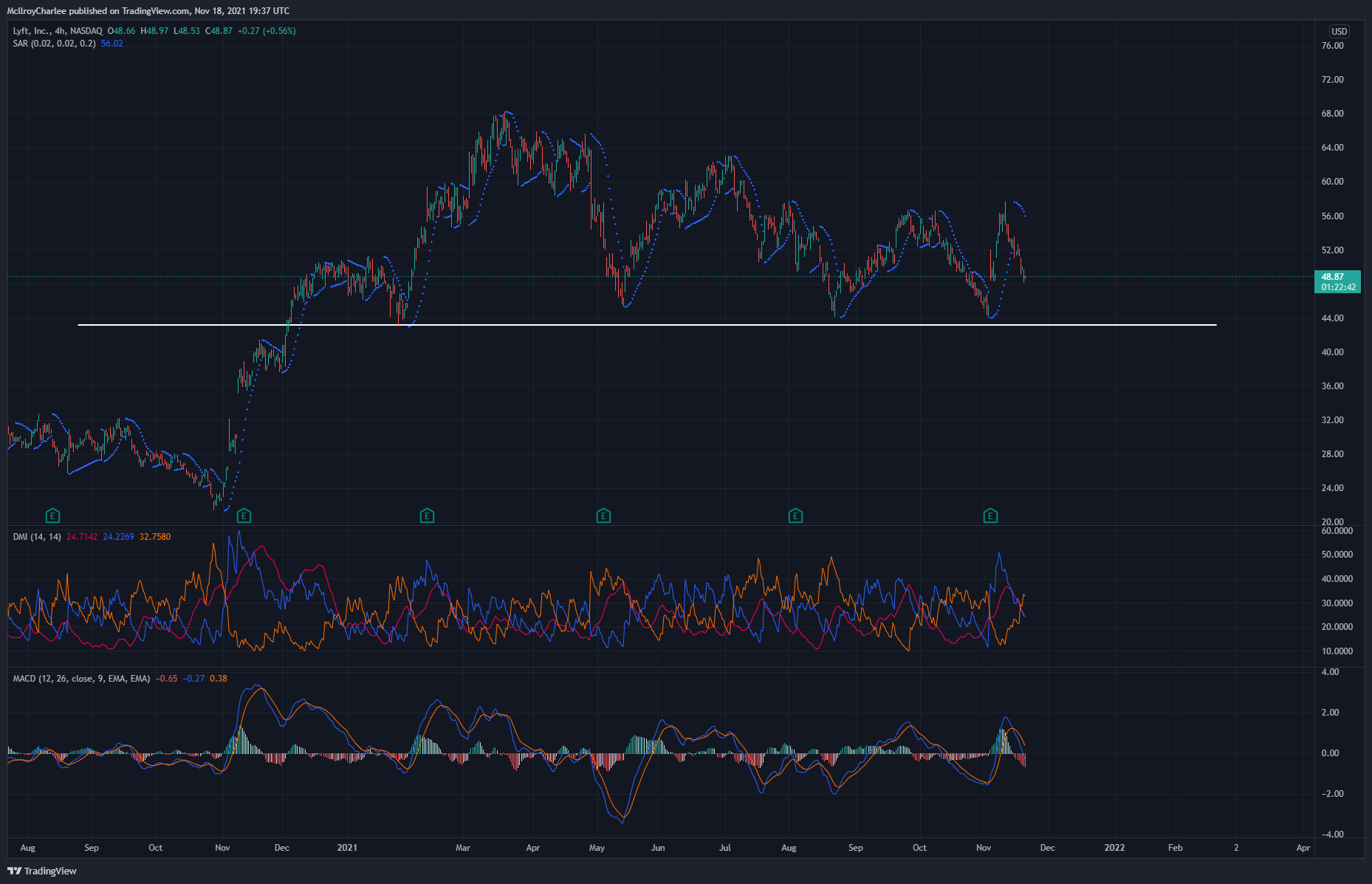Click the Mar label on time axis
This screenshot has width=1372, height=884.
pos(463,848)
